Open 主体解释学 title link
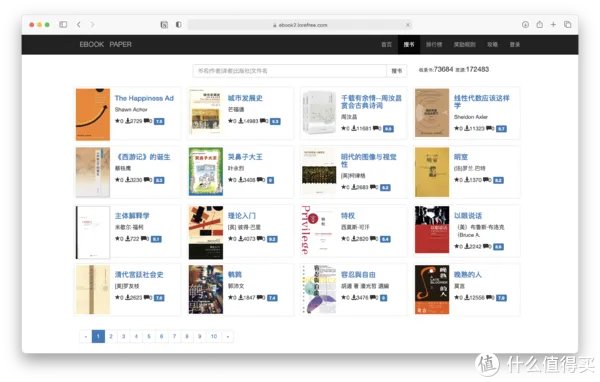Image resolution: width=600 pixels, height=382 pixels. 132,216
